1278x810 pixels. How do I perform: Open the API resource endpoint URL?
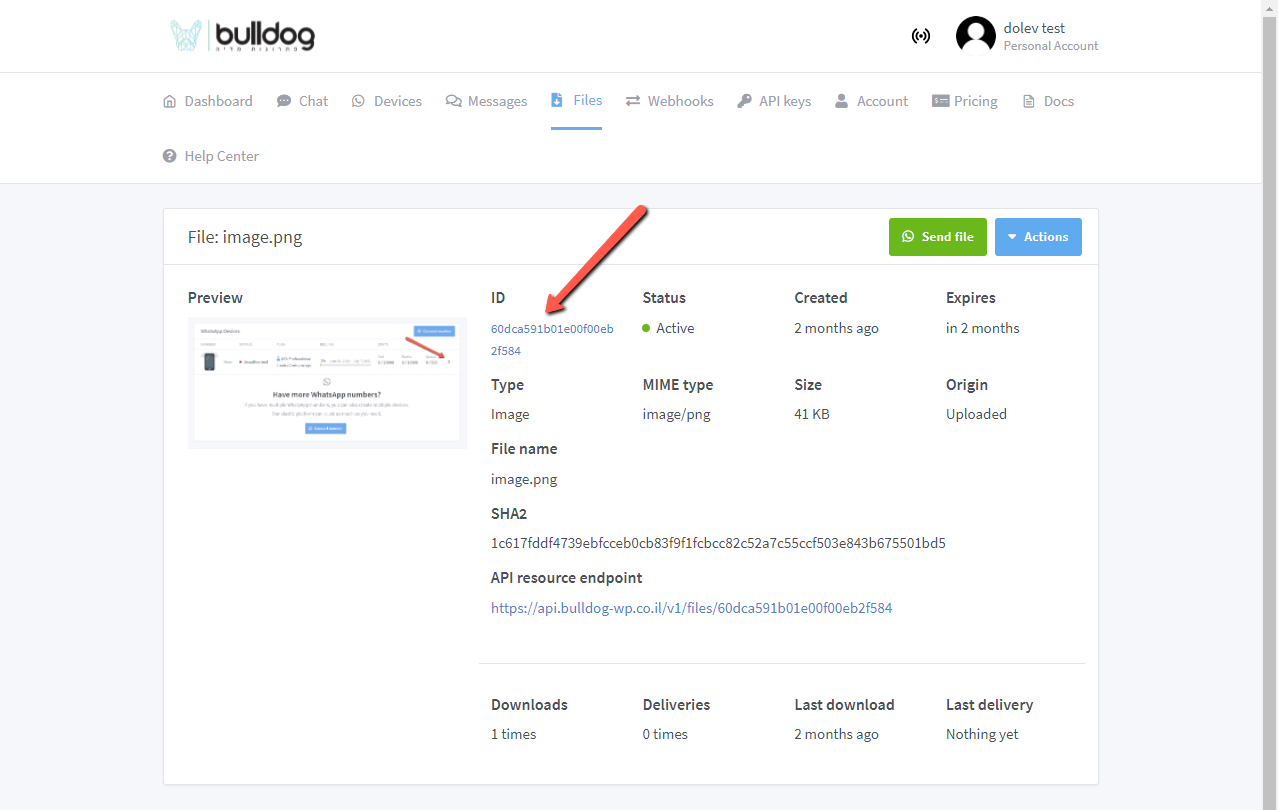[x=691, y=607]
